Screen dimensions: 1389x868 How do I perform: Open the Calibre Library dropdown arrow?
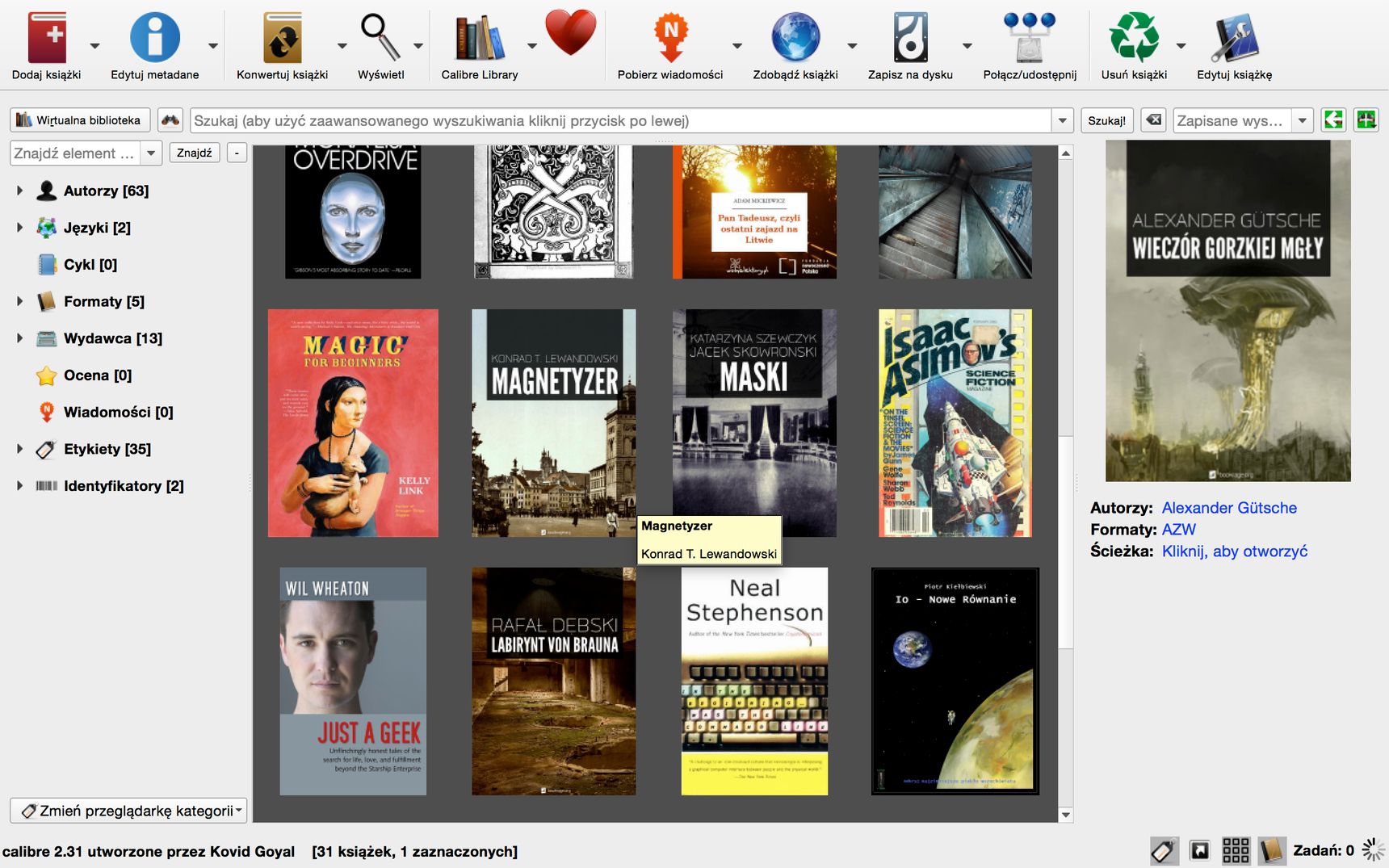(x=532, y=46)
